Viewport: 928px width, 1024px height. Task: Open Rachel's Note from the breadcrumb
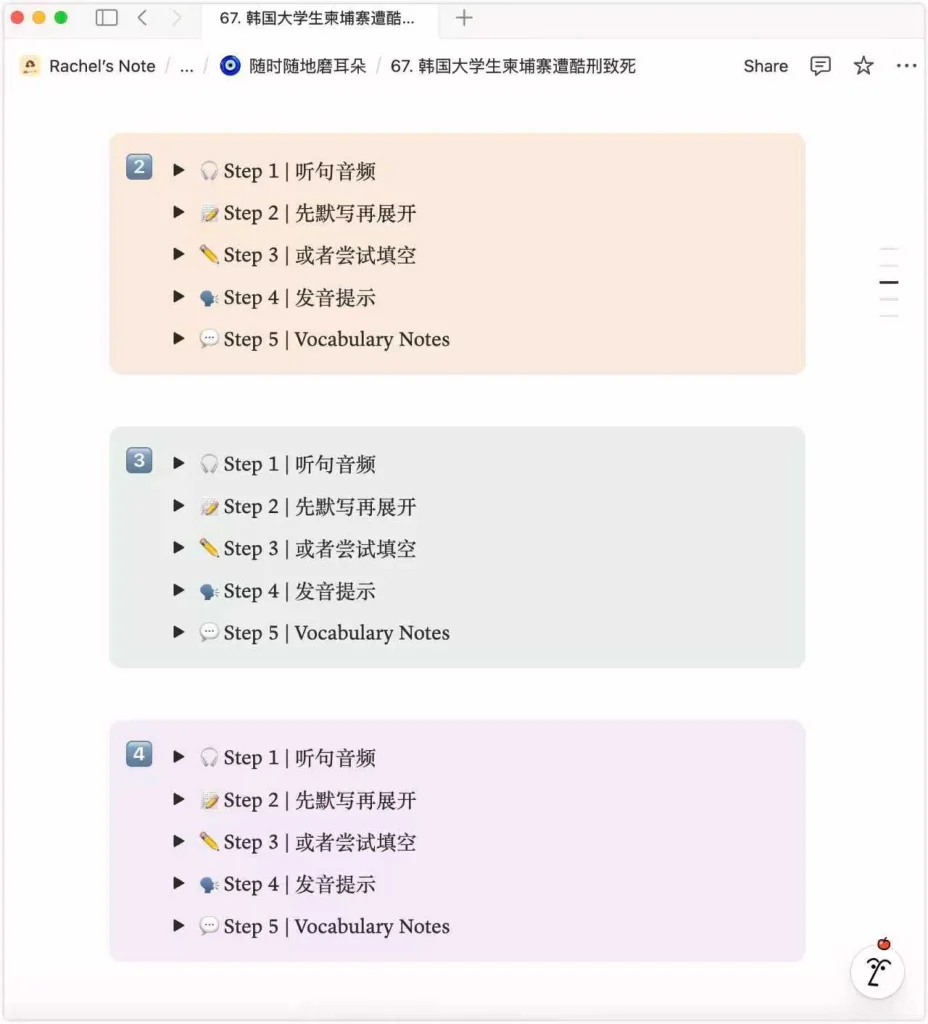pos(101,66)
